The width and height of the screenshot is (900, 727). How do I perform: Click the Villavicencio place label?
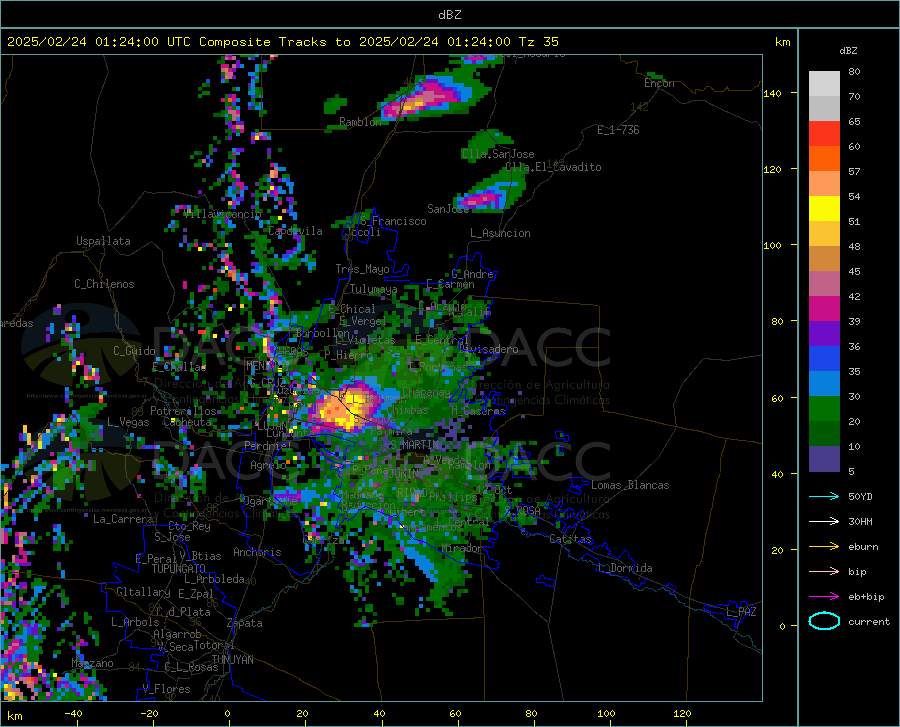[x=223, y=213]
